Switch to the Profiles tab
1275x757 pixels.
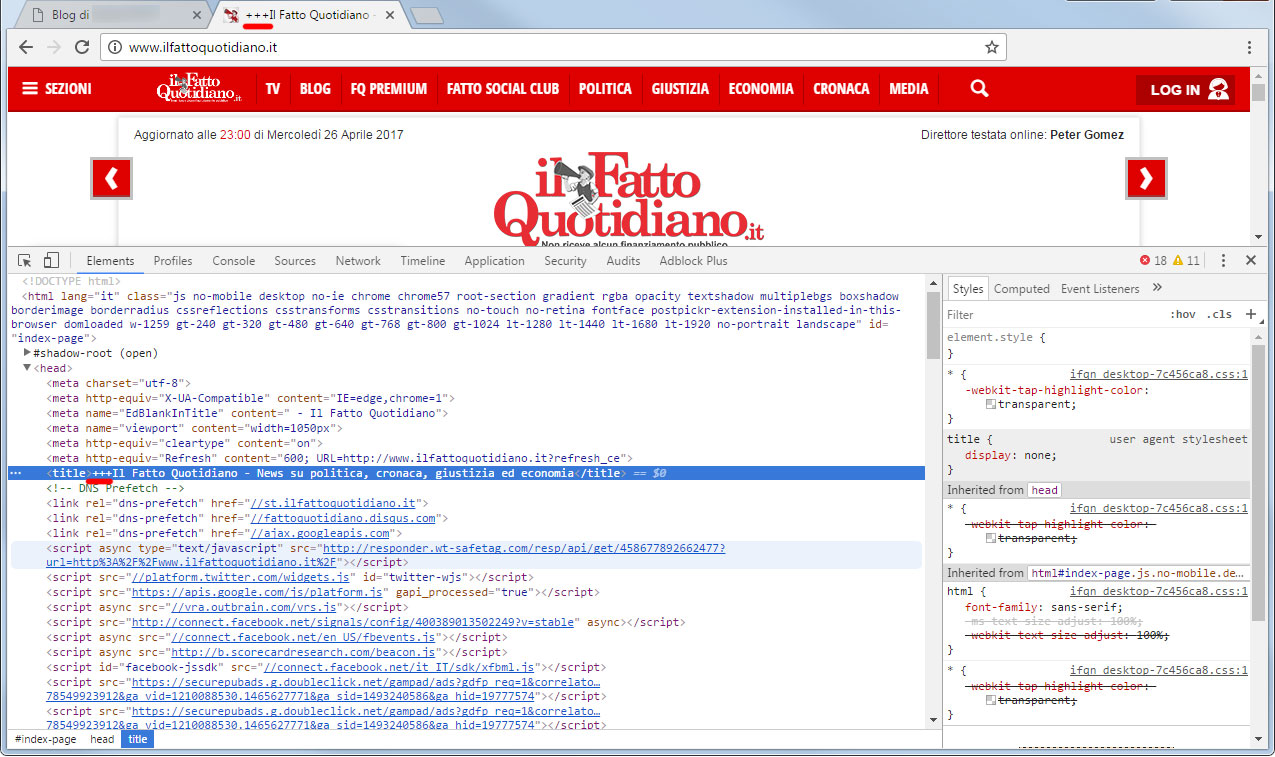(x=173, y=261)
